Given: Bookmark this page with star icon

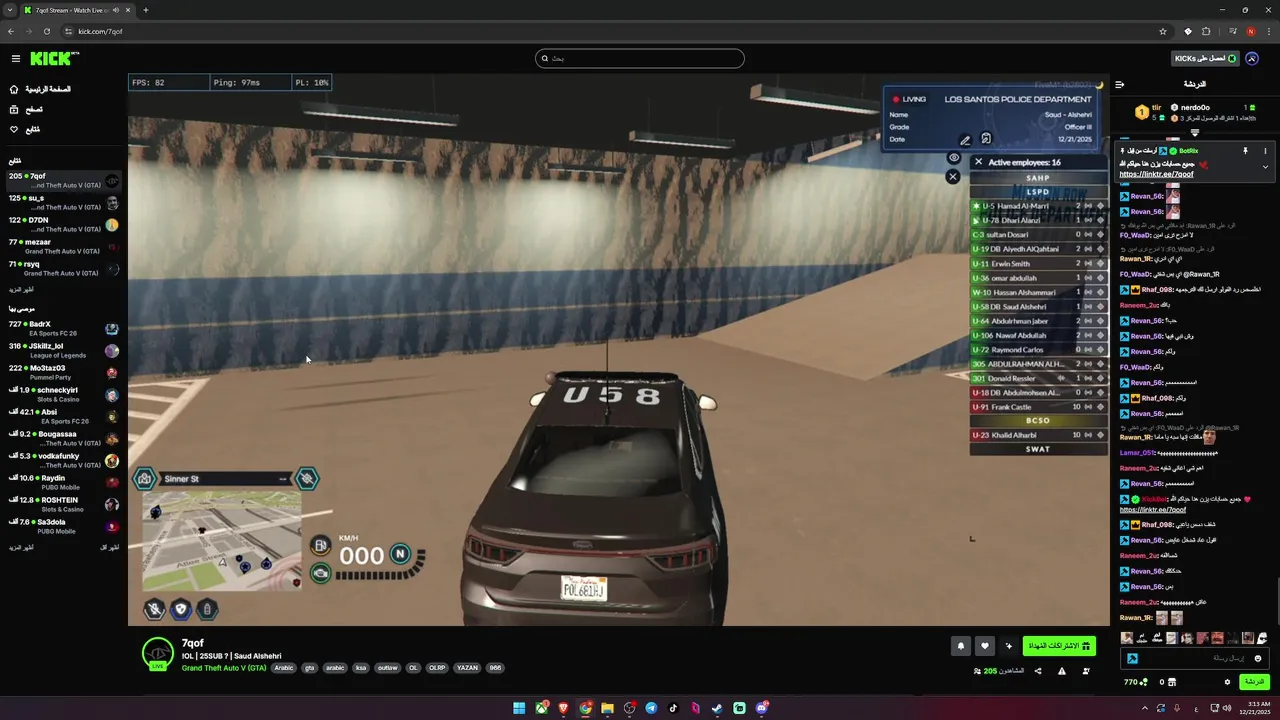Looking at the screenshot, I should [1163, 31].
